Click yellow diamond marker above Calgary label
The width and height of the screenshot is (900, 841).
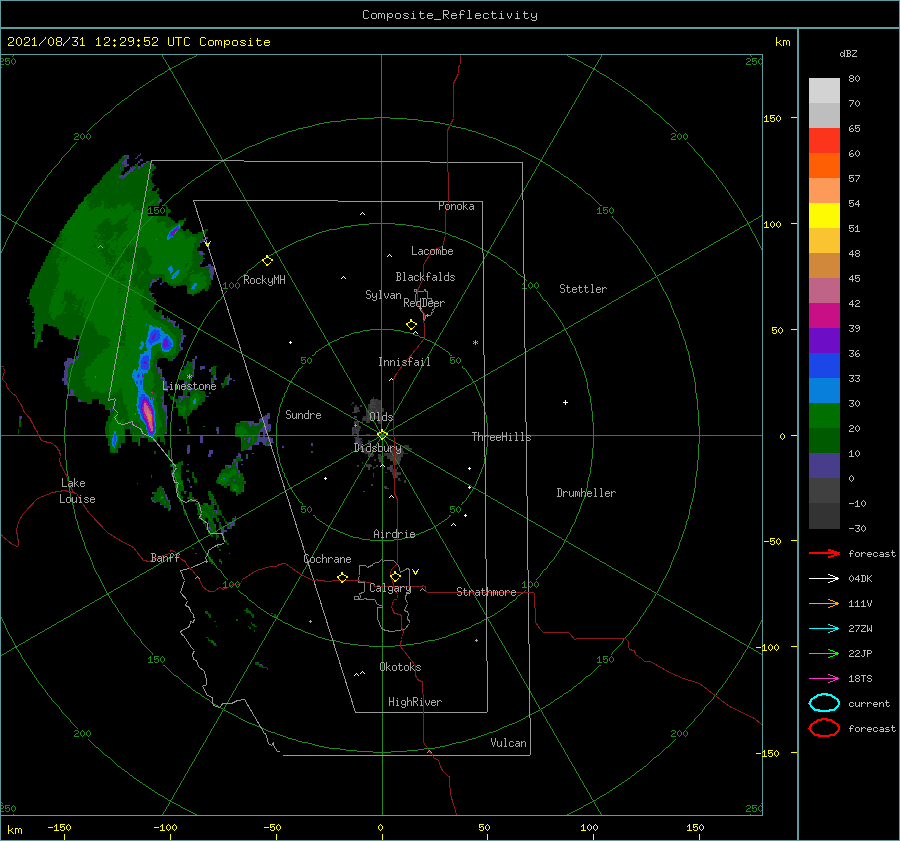[395, 576]
